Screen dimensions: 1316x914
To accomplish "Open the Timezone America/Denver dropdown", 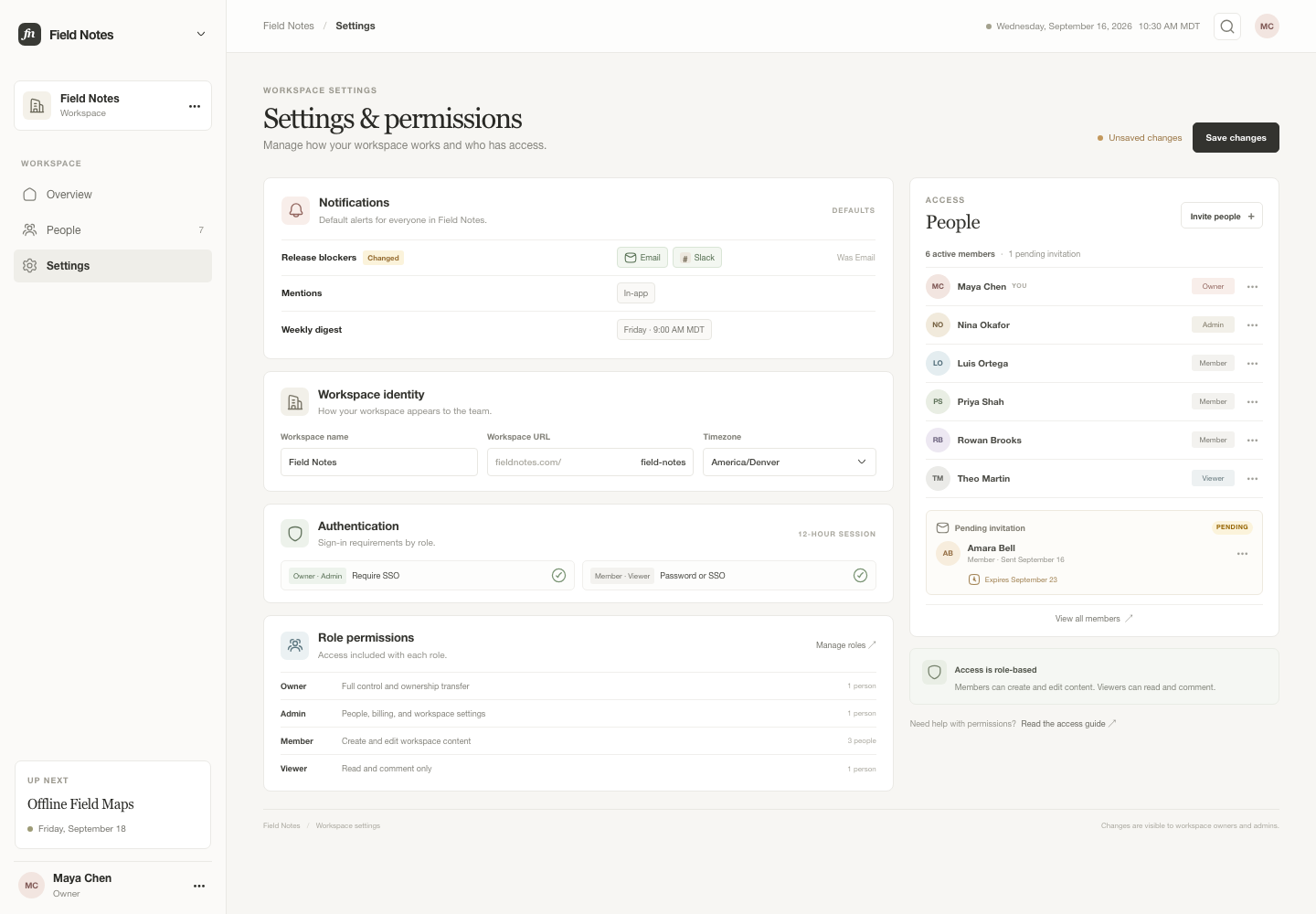I will (790, 462).
